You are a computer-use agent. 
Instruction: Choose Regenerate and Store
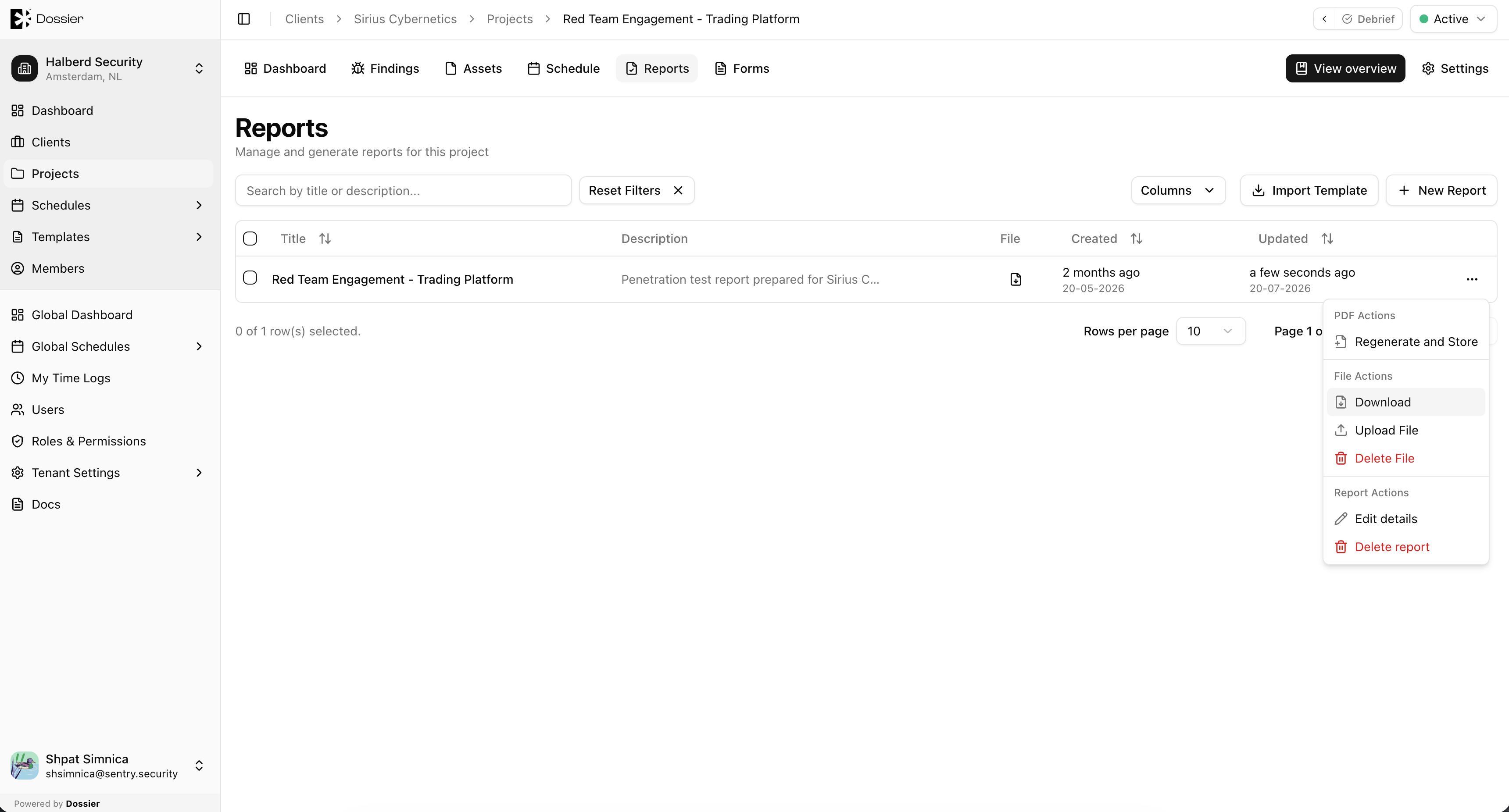(1406, 342)
